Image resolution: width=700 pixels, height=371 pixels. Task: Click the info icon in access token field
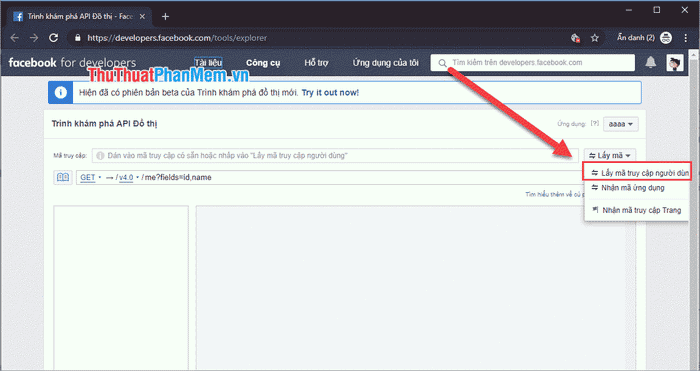100,155
